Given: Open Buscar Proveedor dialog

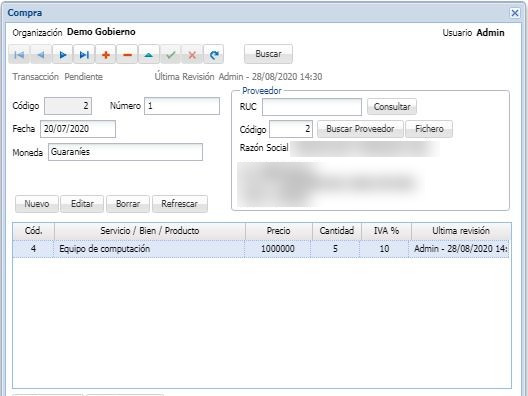Looking at the screenshot, I should (360, 129).
